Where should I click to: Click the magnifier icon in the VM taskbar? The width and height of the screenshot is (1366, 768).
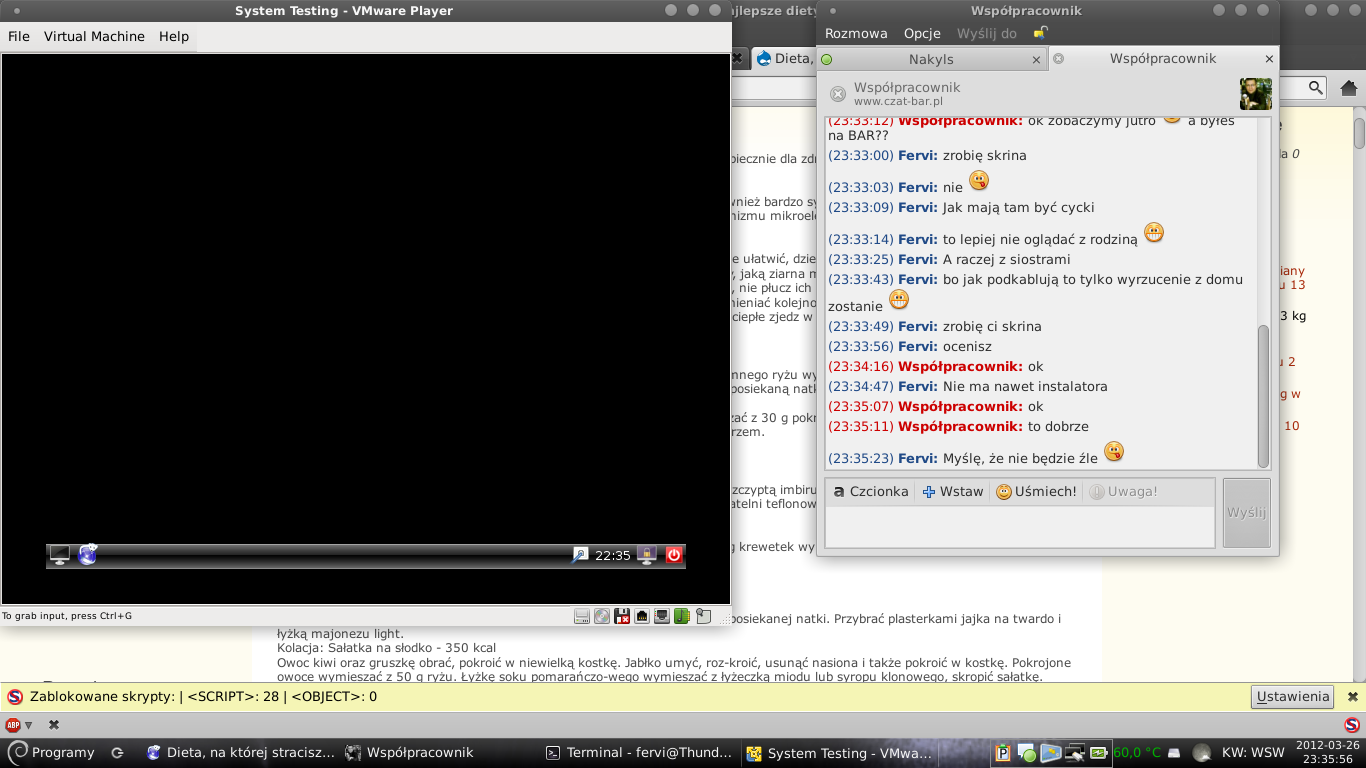580,555
